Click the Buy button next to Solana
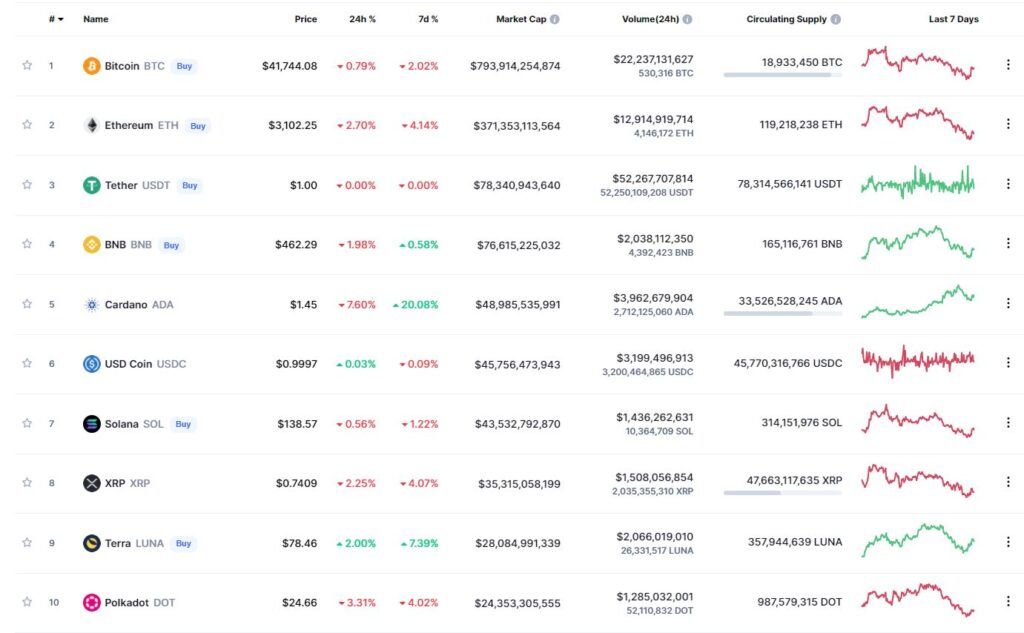The height and width of the screenshot is (633, 1024). pyautogui.click(x=183, y=424)
